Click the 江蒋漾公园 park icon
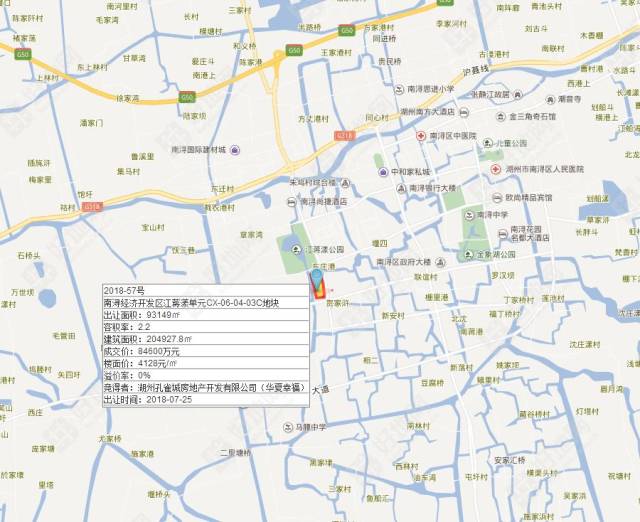This screenshot has height=522, width=640. [x=296, y=249]
